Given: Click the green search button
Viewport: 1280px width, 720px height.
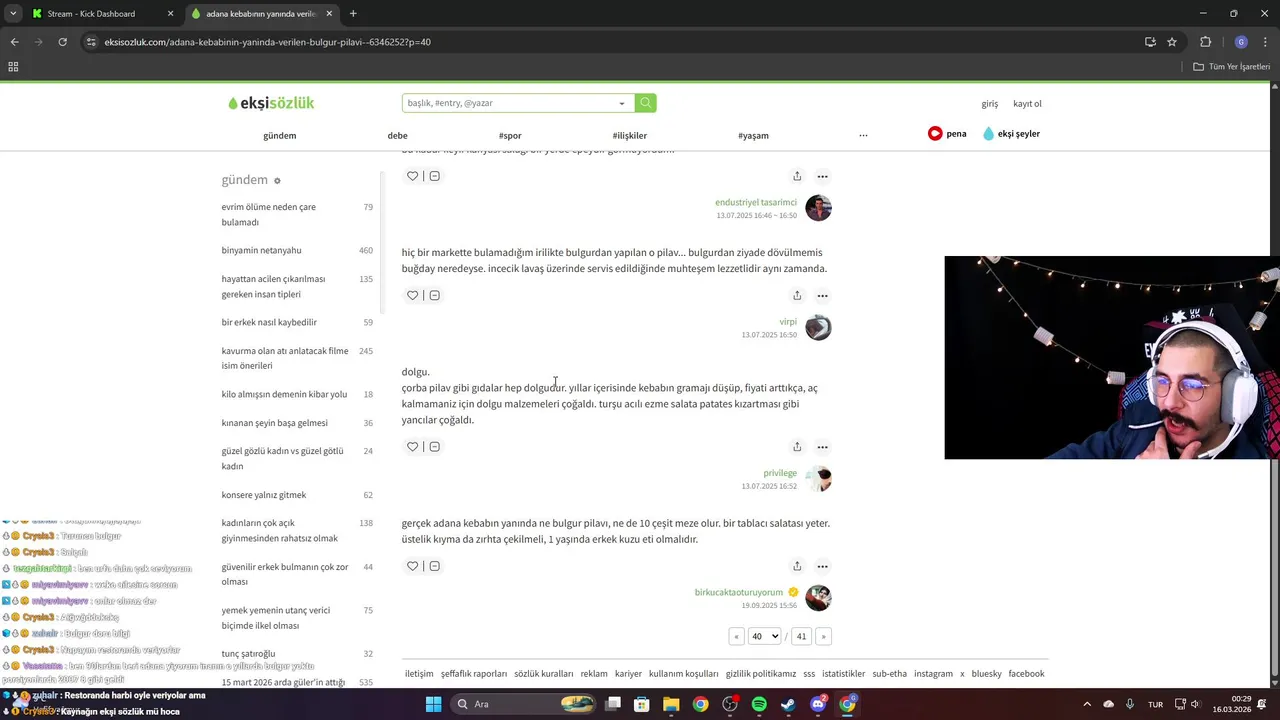Looking at the screenshot, I should click(645, 103).
